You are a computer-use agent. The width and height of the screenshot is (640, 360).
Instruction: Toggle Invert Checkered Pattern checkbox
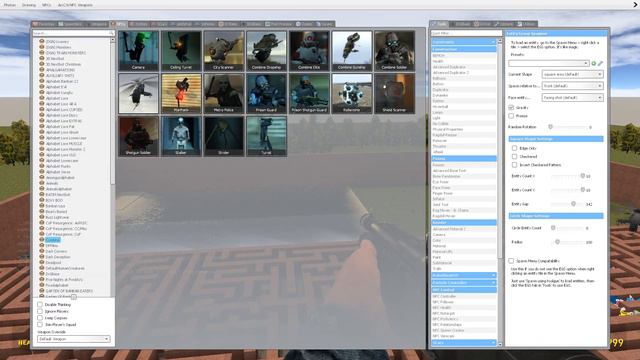pos(514,165)
